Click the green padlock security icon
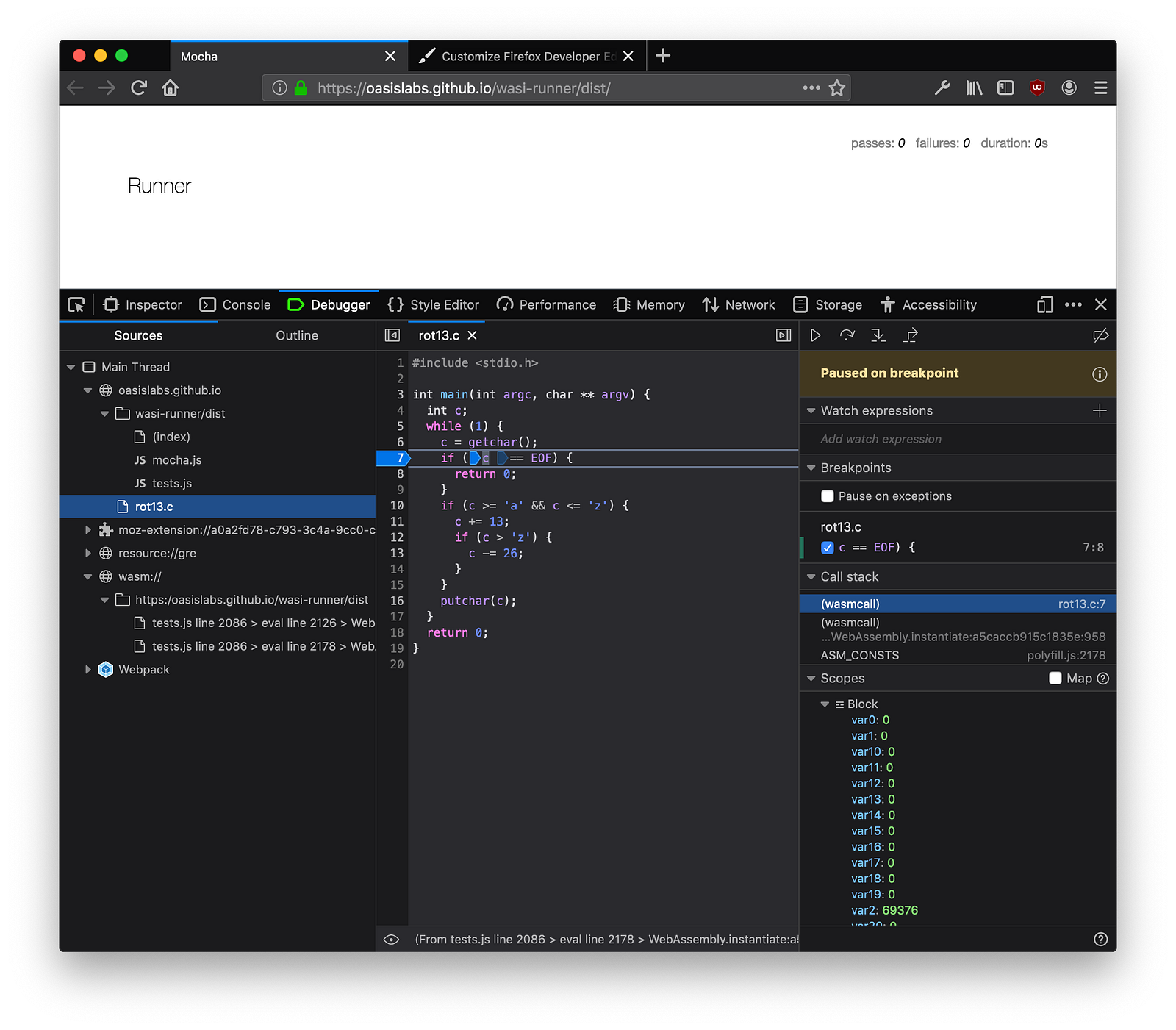 coord(301,88)
